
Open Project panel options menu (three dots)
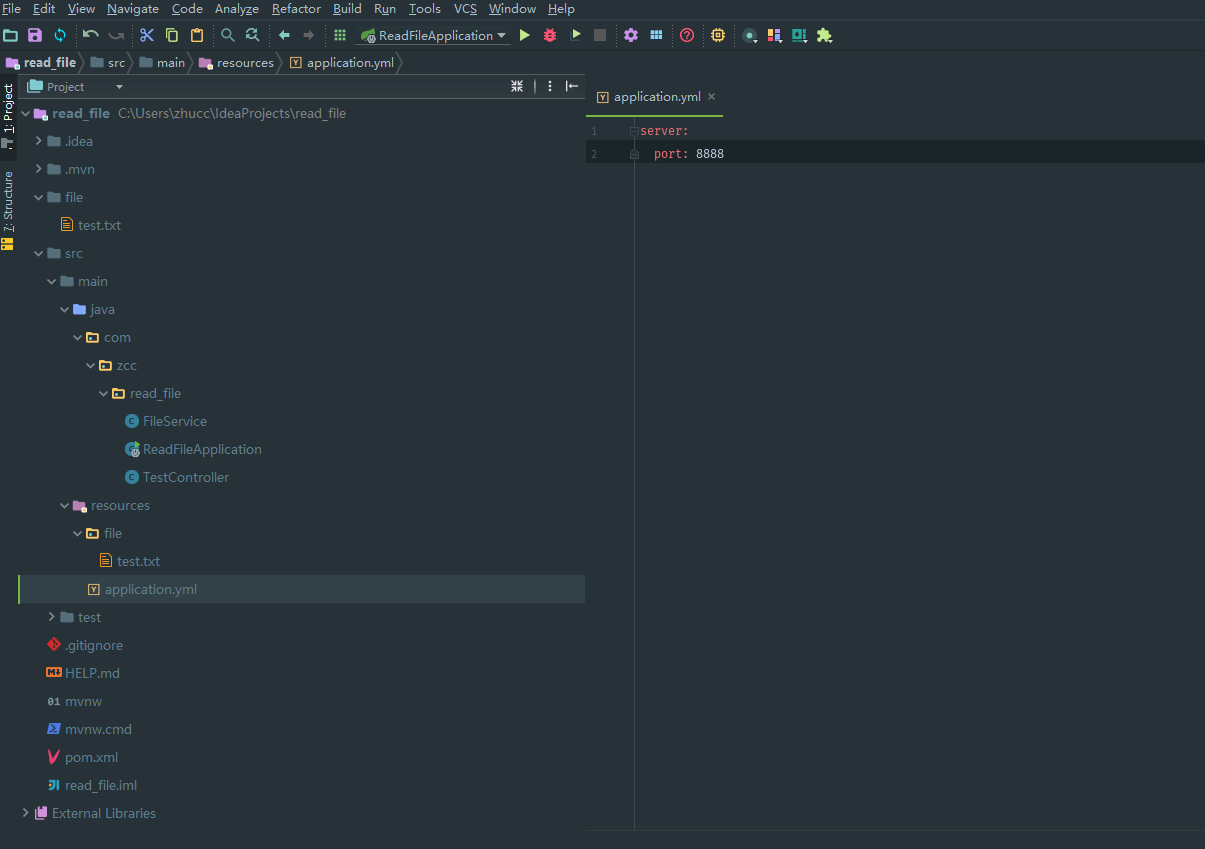click(x=550, y=87)
